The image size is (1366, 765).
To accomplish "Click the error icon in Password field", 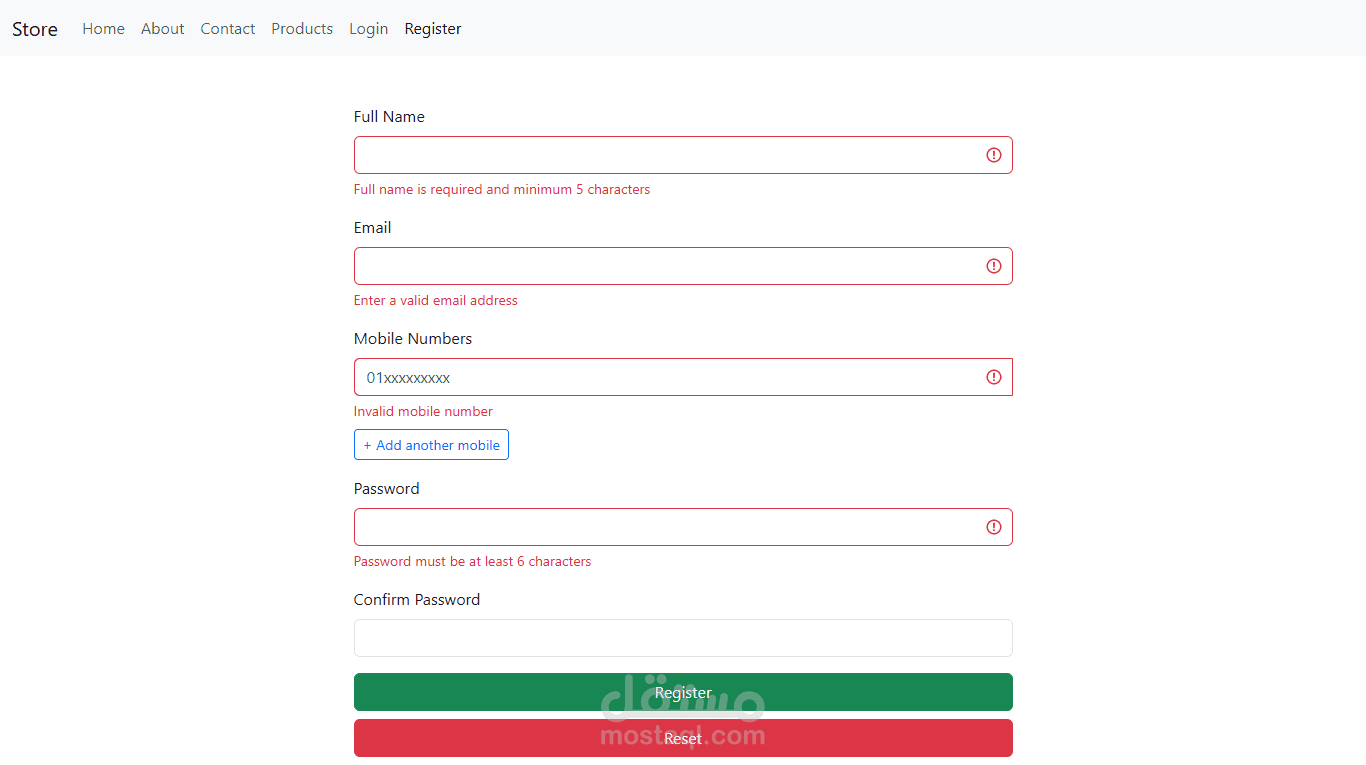I will point(993,527).
